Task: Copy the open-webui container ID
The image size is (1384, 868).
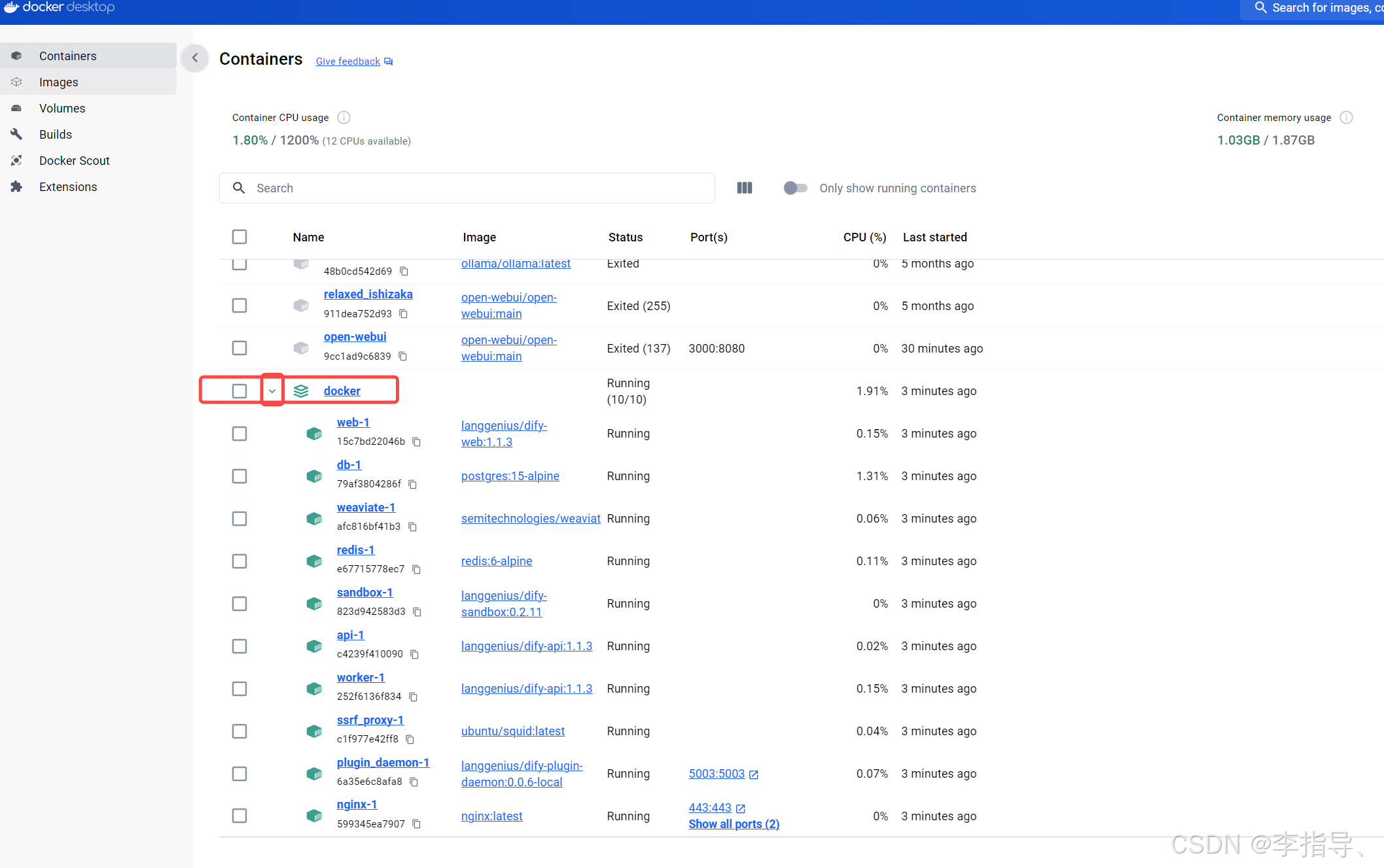Action: pos(403,356)
